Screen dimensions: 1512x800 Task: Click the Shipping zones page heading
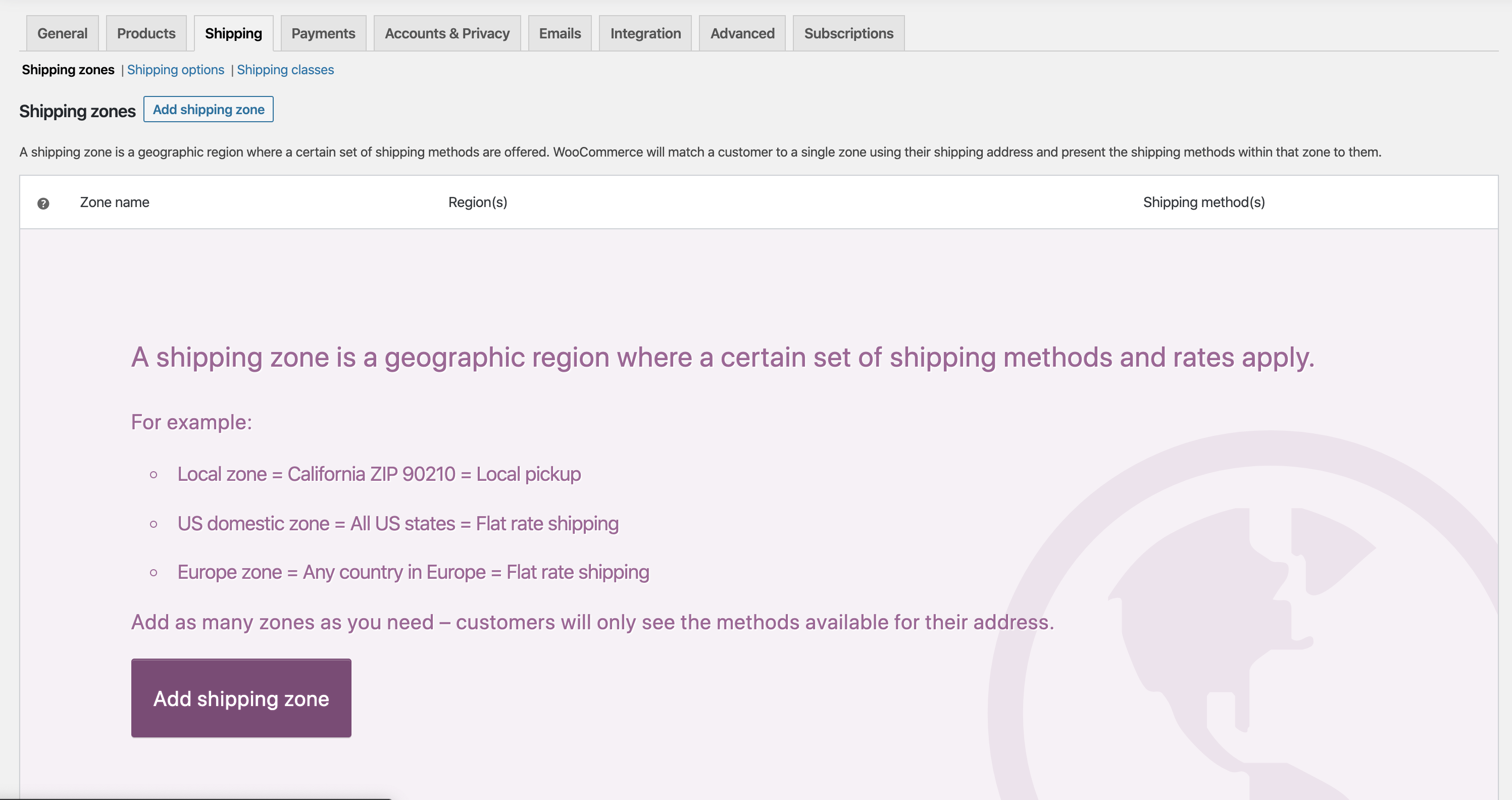[x=77, y=111]
